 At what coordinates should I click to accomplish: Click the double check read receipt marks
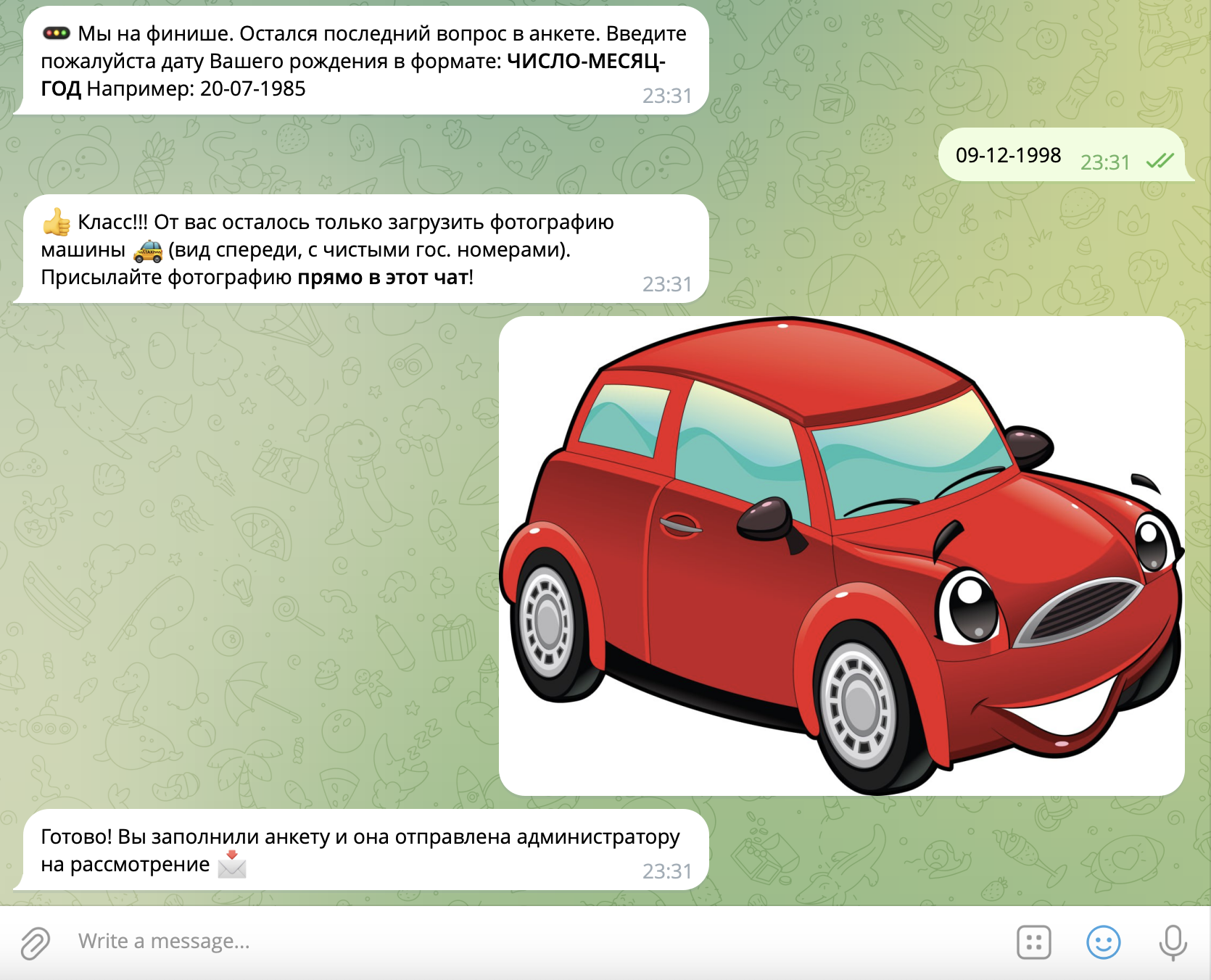point(1160,161)
